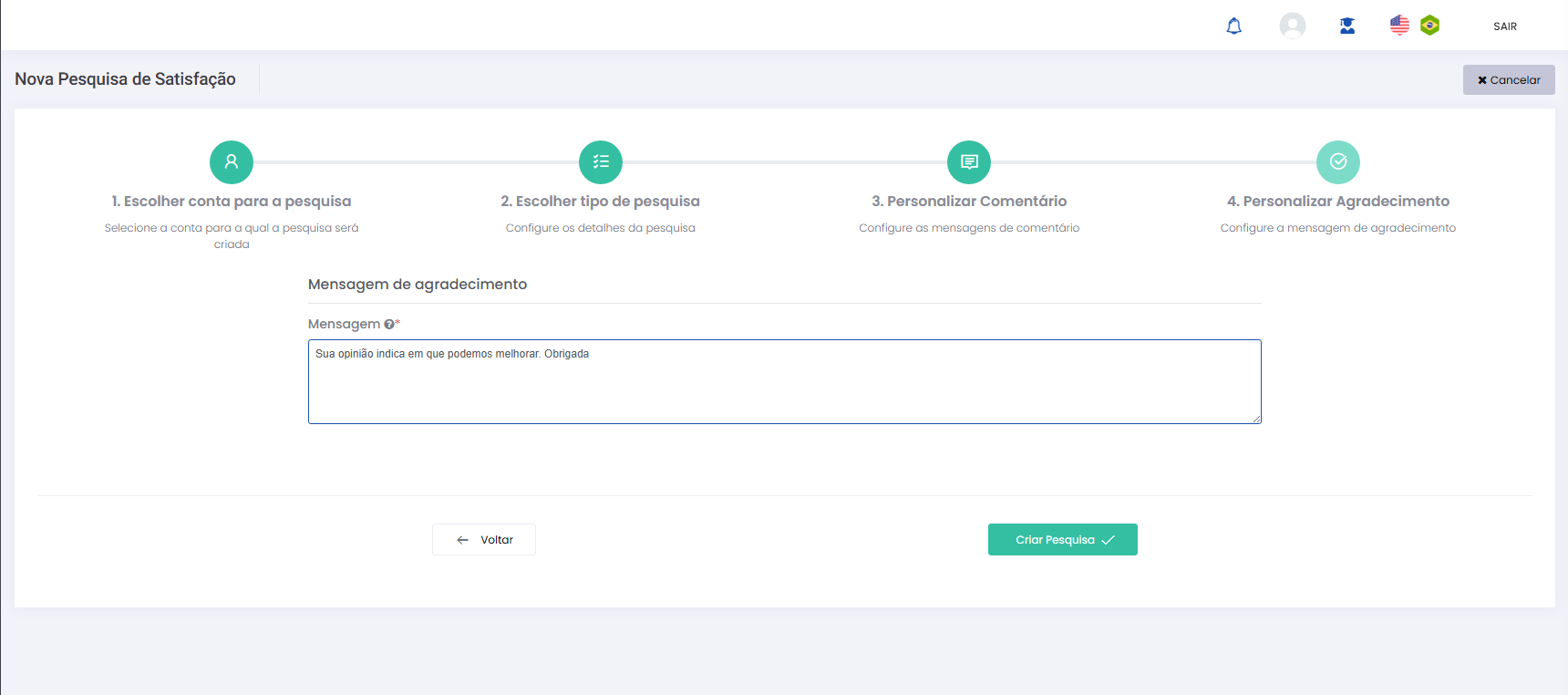The image size is (1568, 695).
Task: Click the help icon beside Mensagem label
Action: (389, 325)
